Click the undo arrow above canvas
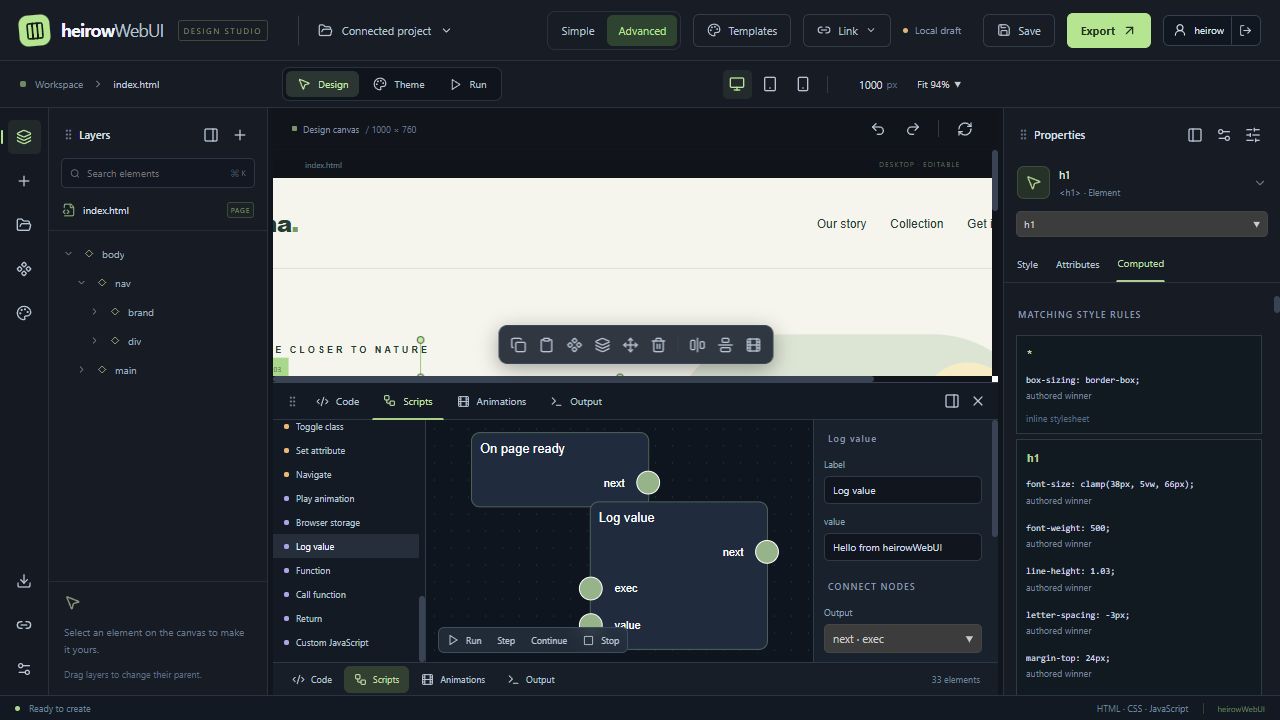The height and width of the screenshot is (720, 1280). [878, 129]
